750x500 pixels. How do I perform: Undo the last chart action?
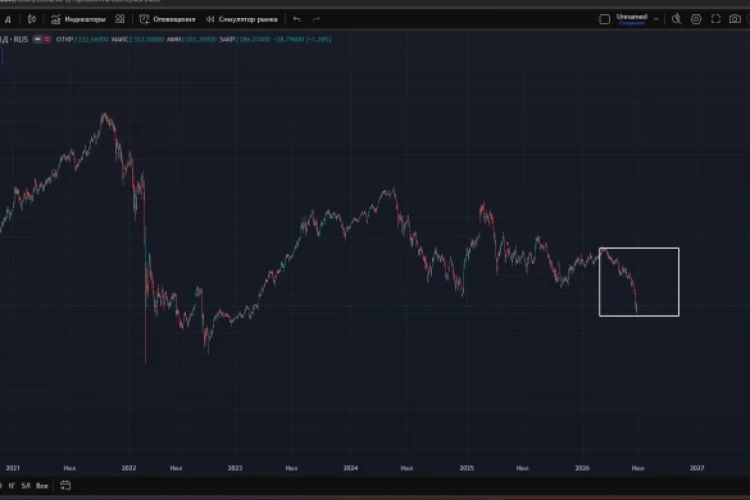297,20
